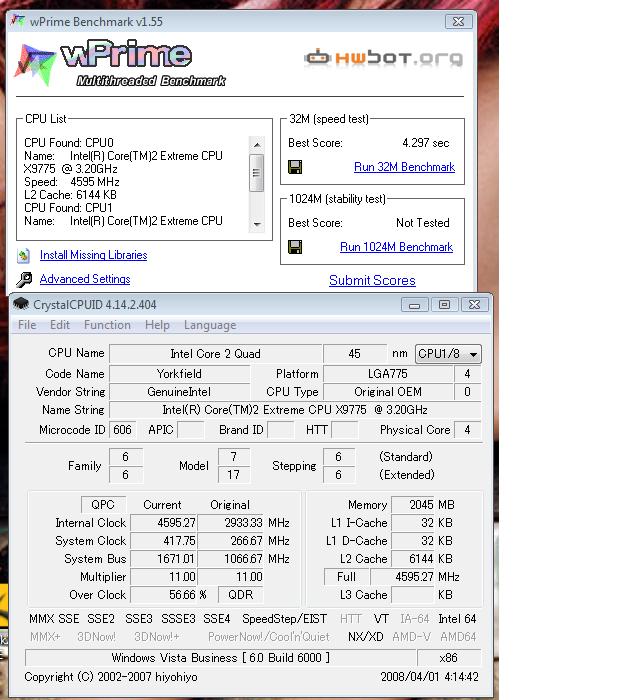Image resolution: width=640 pixels, height=700 pixels.
Task: Click the save icon beside Run 1024M Benchmark
Action: pyautogui.click(x=295, y=247)
